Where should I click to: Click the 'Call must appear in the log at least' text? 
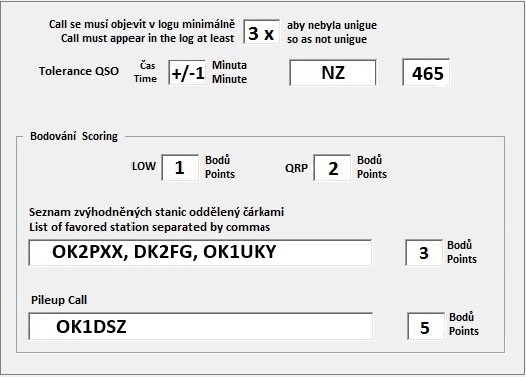[x=148, y=38]
